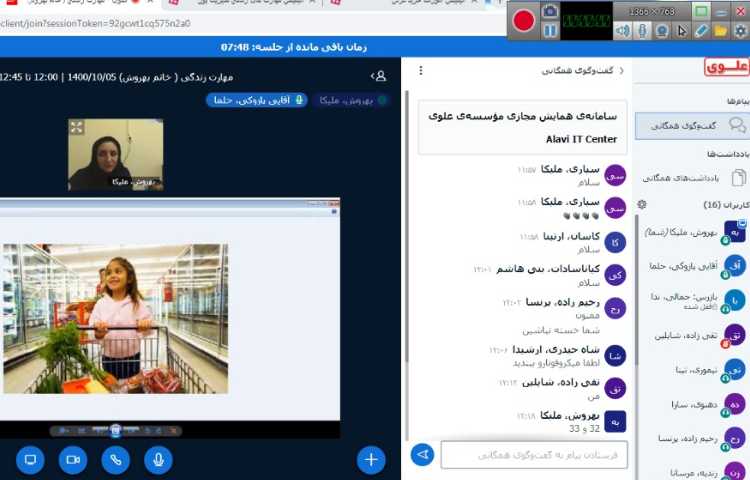
Task: Click the small icon on the shared window's title bar
Action: pos(335,211)
